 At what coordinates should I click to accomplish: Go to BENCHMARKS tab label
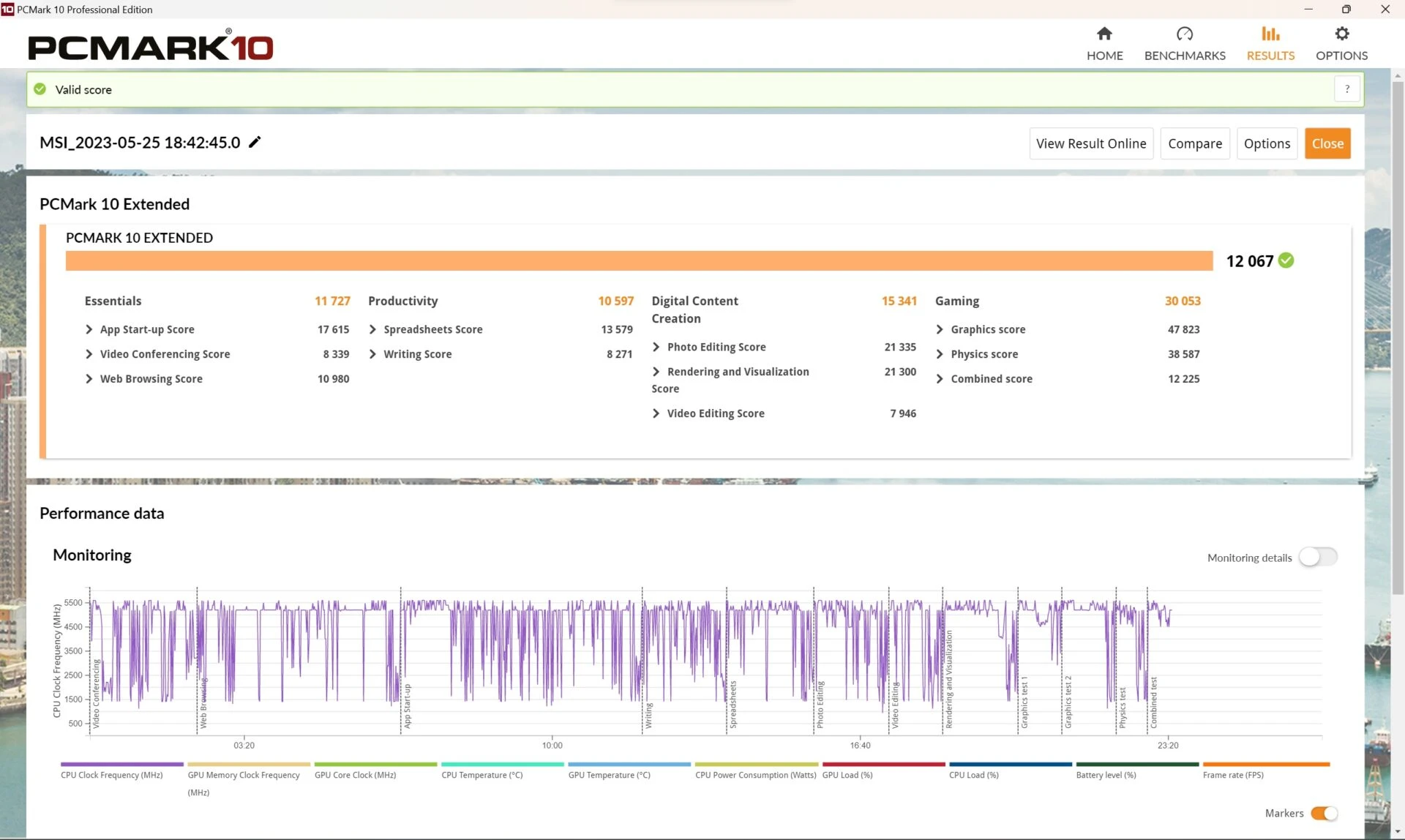1185,56
